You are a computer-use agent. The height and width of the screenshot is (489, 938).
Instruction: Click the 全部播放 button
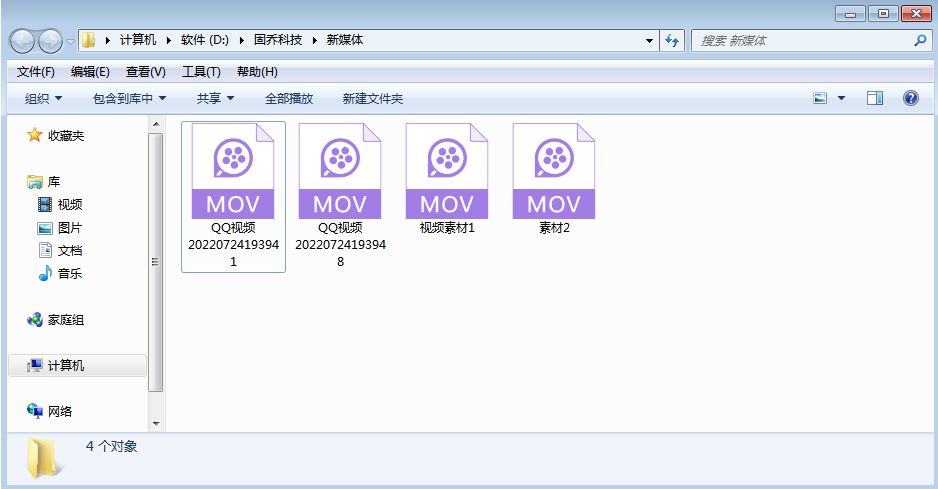[x=289, y=98]
